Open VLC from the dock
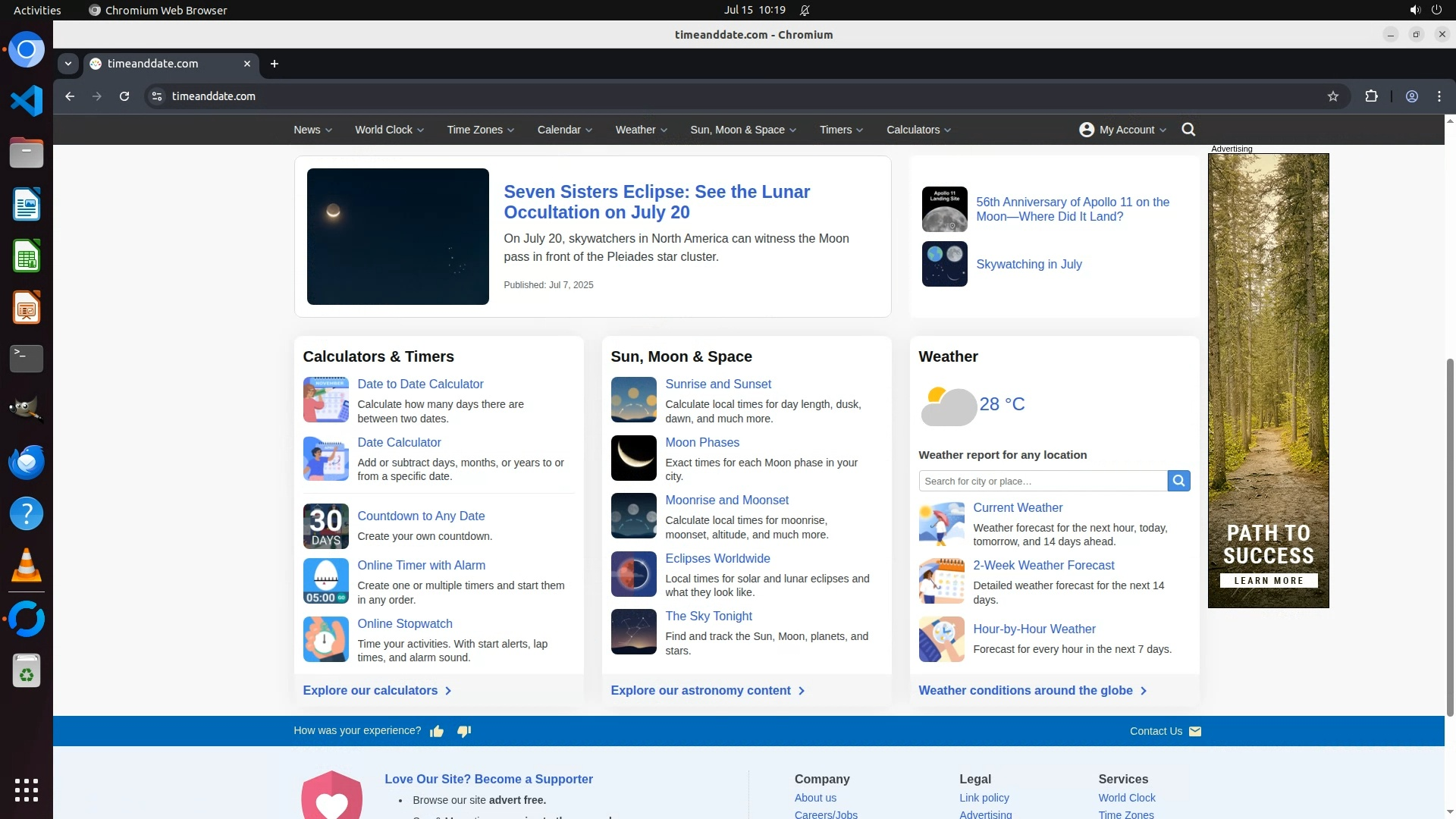Viewport: 1456px width, 819px height. [x=27, y=565]
